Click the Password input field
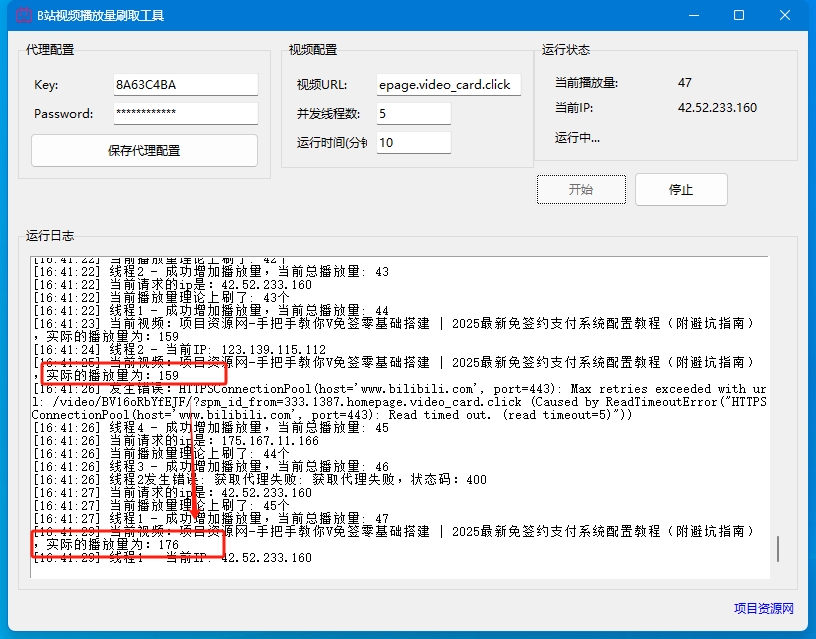Screen dimensions: 816x639 (186, 113)
